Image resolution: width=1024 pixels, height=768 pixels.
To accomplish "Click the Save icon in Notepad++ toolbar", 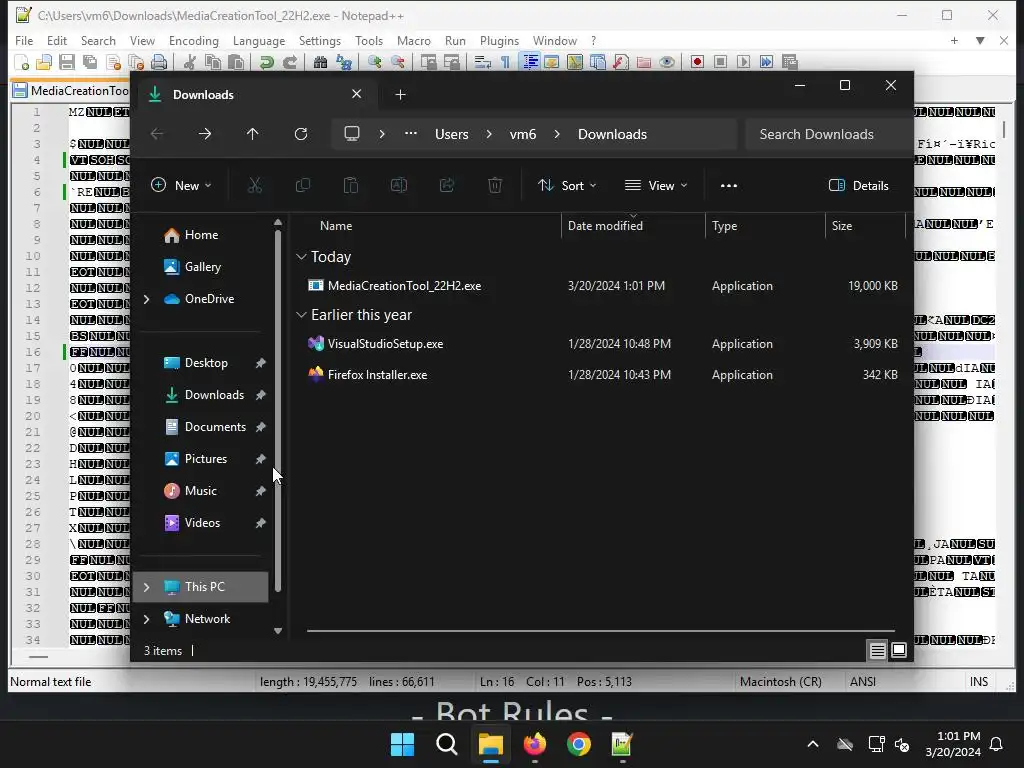I will coord(67,62).
